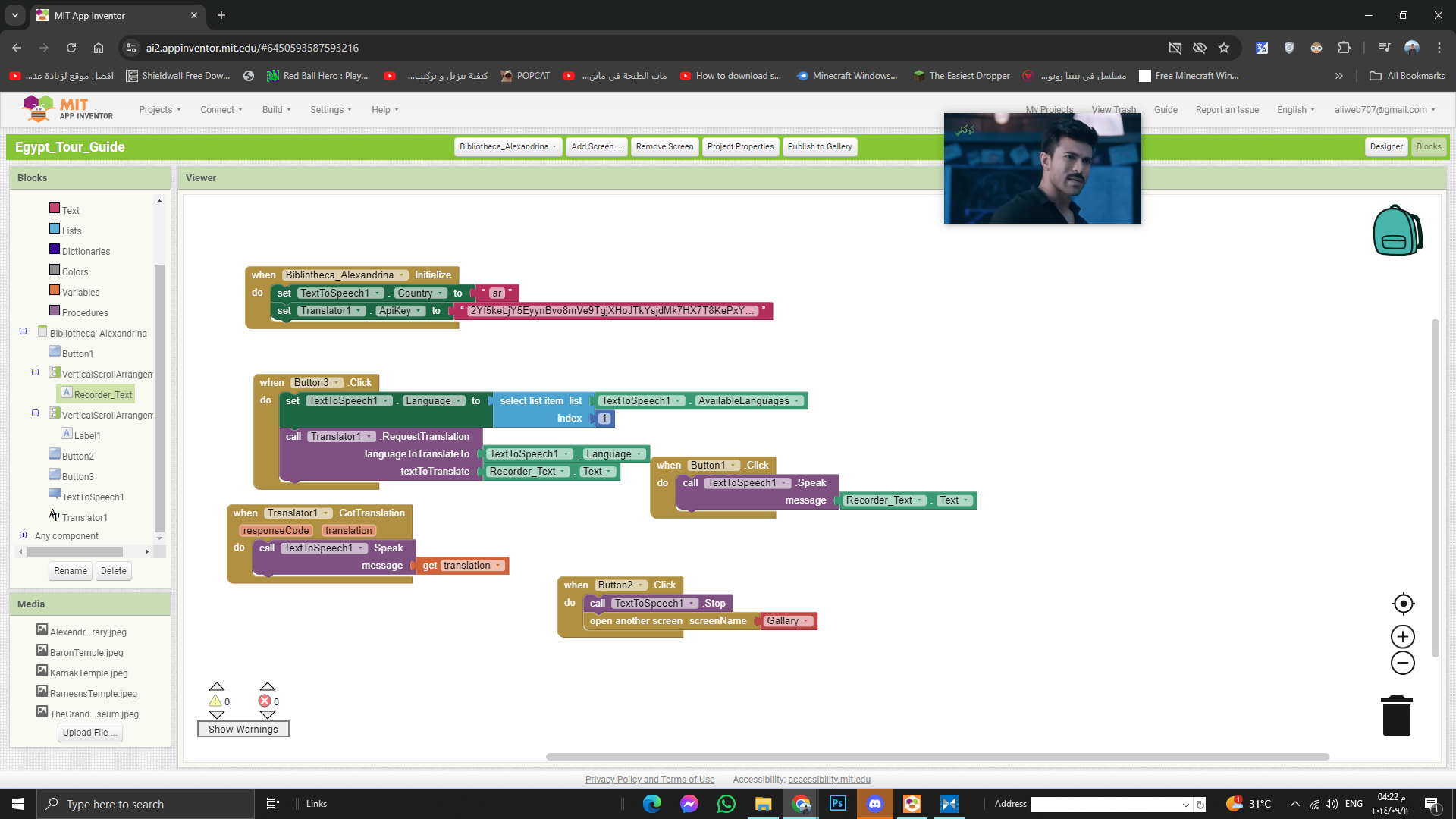Open the Bibliotheca_Alexandrina screen dropdown
Screen dimensions: 1456x819
pyautogui.click(x=507, y=146)
